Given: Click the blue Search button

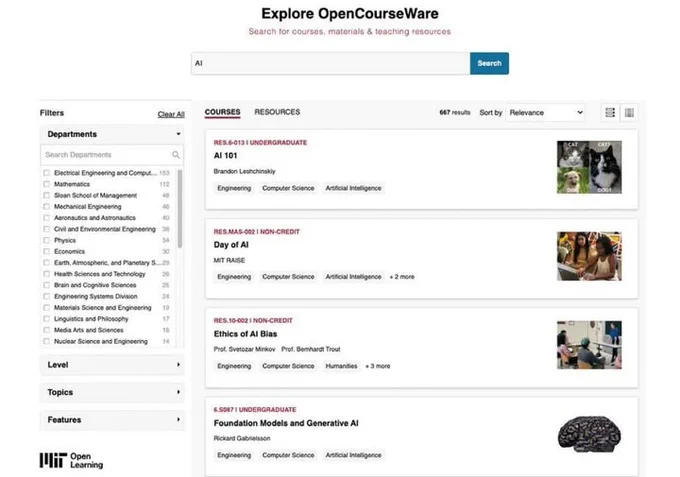Looking at the screenshot, I should (489, 63).
